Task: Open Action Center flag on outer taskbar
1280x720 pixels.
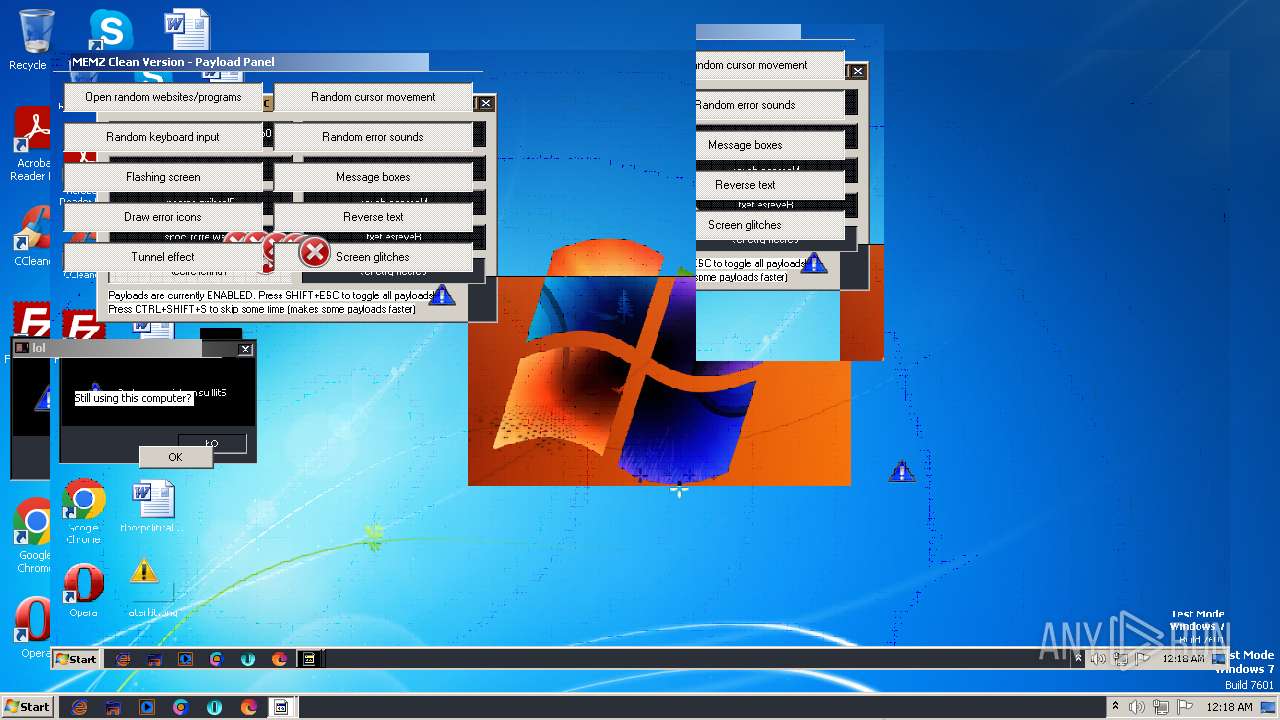Action: [x=1185, y=707]
